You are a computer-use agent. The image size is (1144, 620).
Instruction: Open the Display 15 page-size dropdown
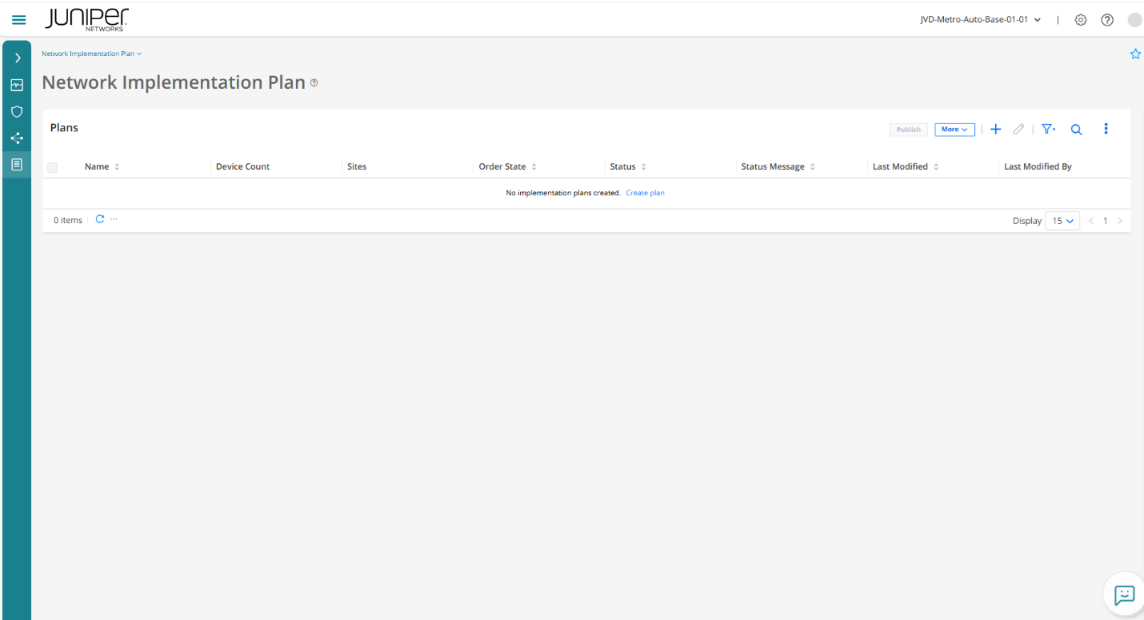tap(1062, 220)
